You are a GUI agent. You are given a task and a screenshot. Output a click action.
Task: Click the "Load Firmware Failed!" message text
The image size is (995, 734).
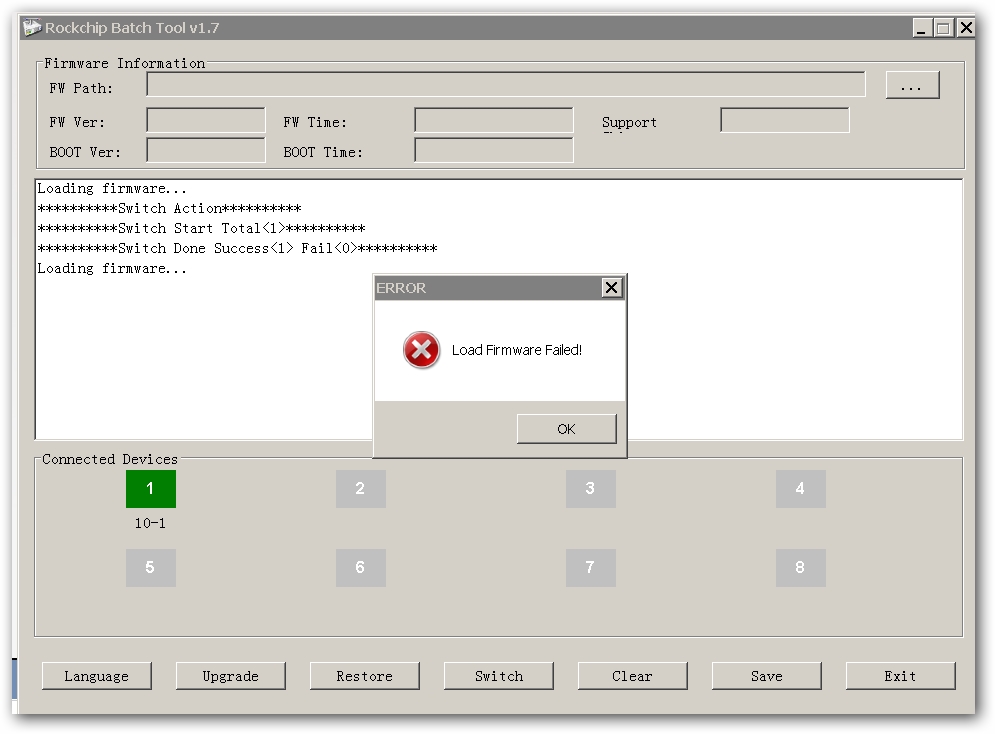click(x=517, y=350)
